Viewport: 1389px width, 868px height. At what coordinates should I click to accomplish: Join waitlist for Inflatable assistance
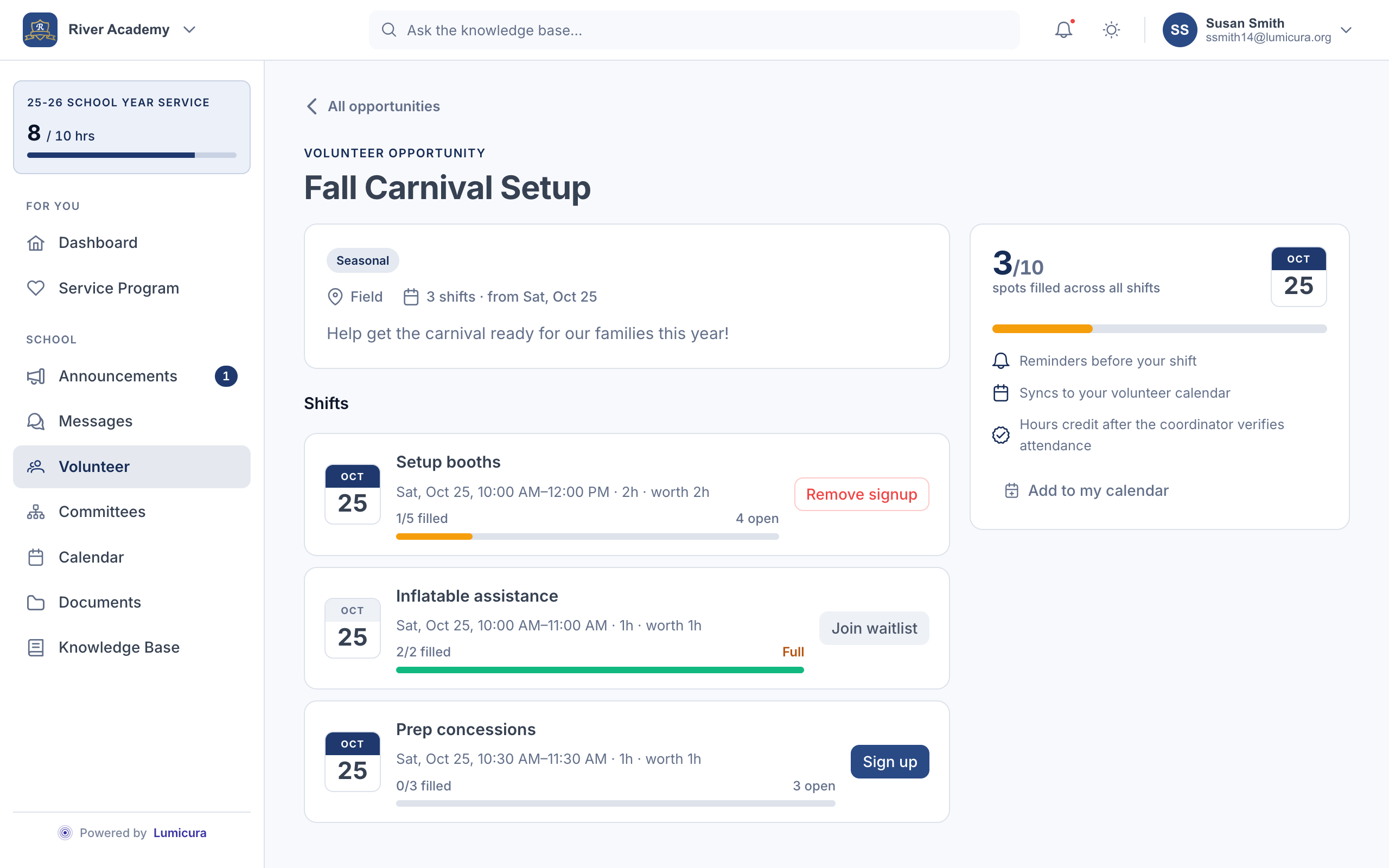point(874,628)
